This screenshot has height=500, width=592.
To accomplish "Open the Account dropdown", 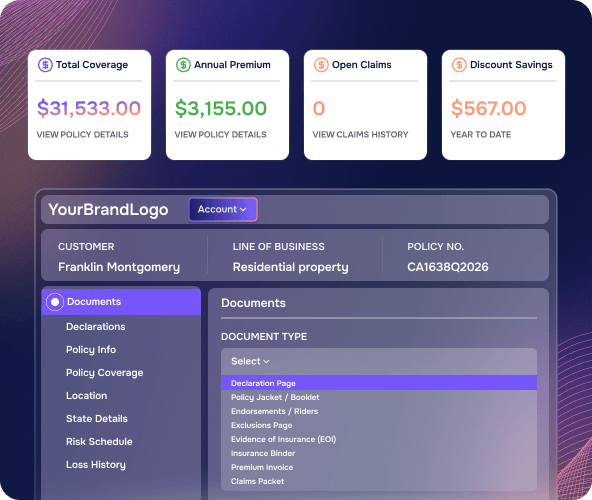I will [223, 209].
